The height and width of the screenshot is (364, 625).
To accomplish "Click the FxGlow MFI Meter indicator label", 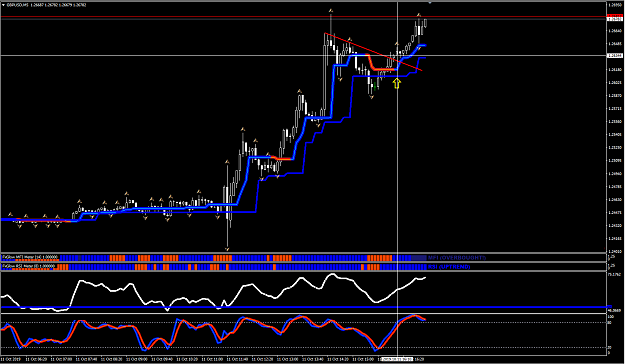I will tap(30, 257).
